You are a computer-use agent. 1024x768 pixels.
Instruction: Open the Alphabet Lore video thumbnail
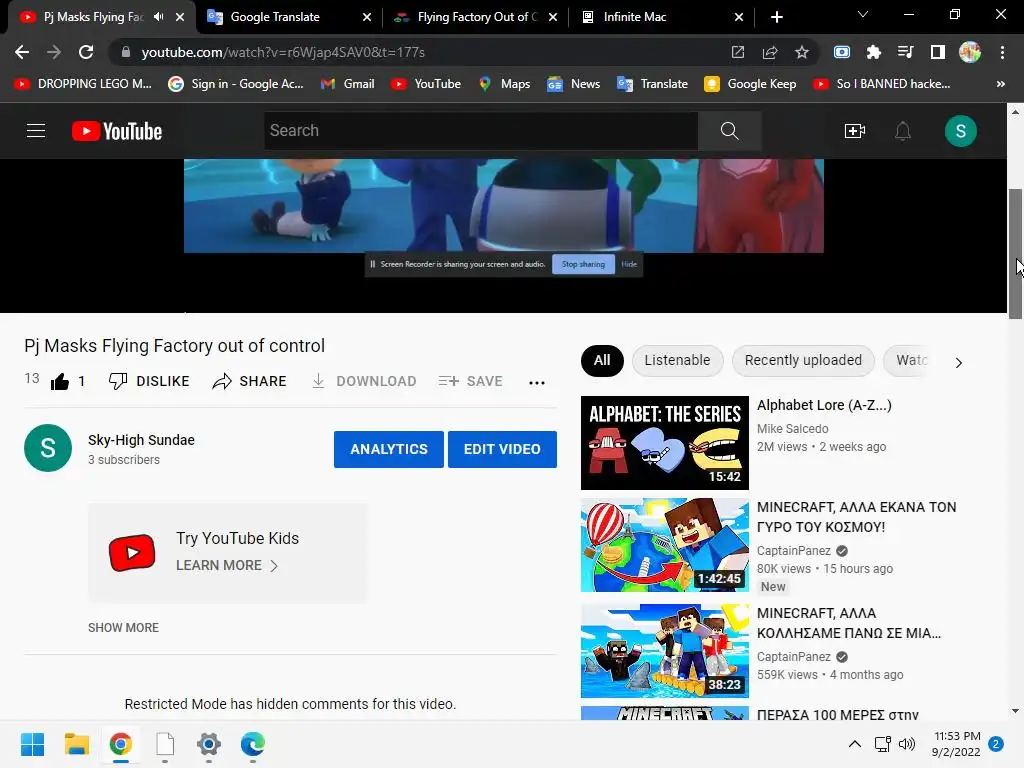tap(665, 443)
